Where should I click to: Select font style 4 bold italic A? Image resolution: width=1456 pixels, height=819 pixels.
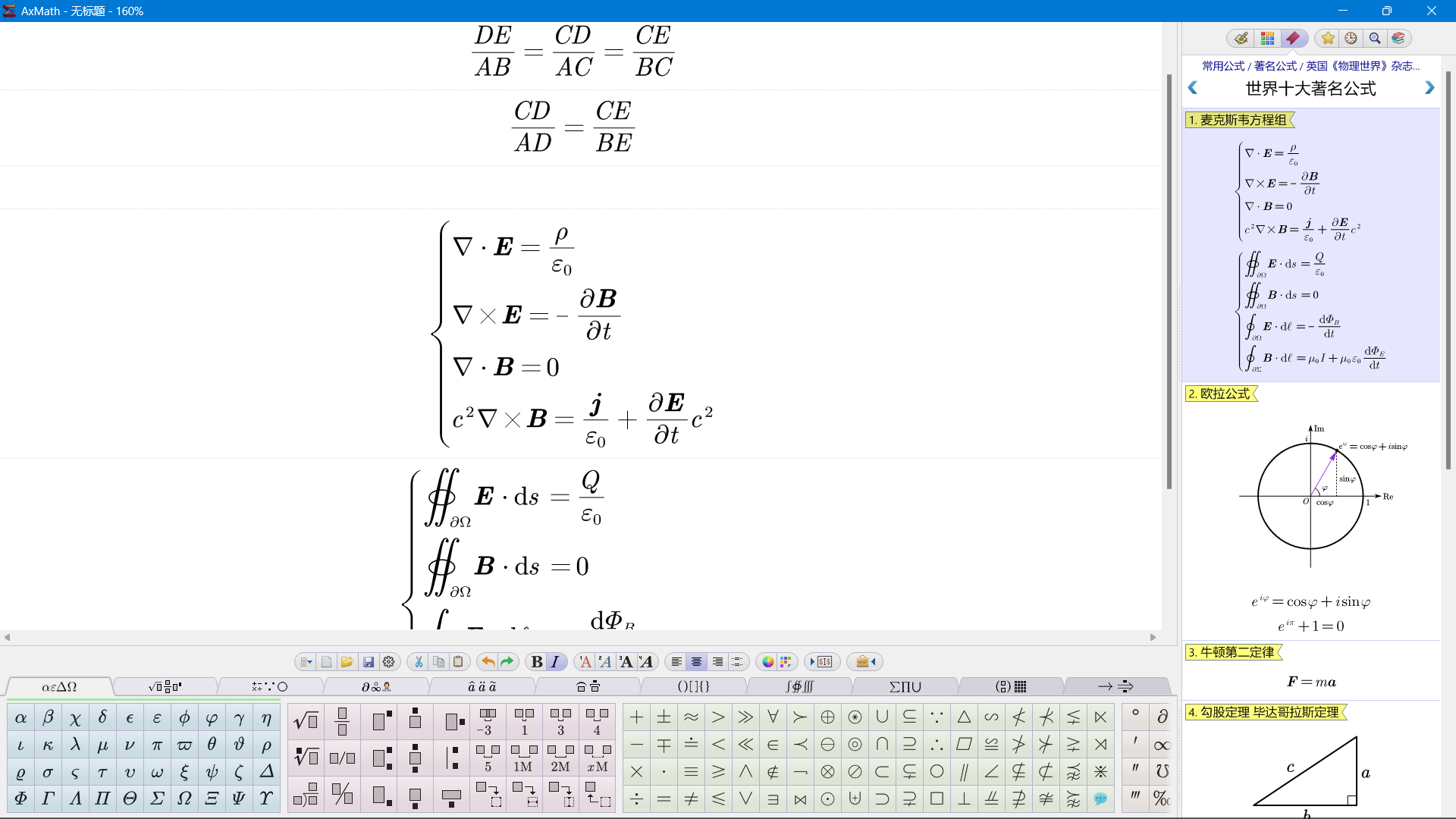click(x=645, y=662)
